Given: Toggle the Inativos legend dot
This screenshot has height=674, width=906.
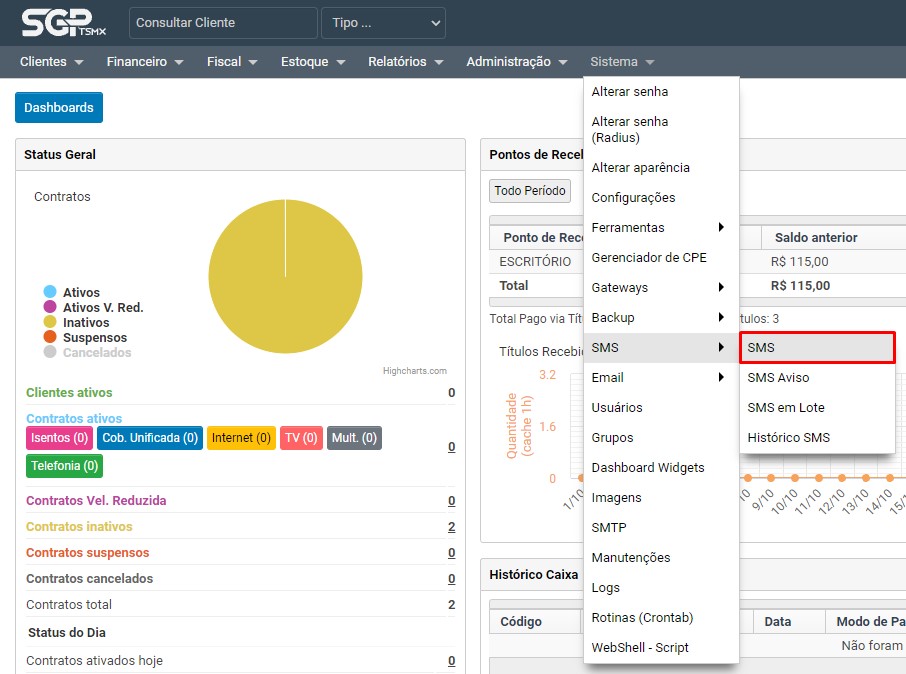Looking at the screenshot, I should pos(50,322).
